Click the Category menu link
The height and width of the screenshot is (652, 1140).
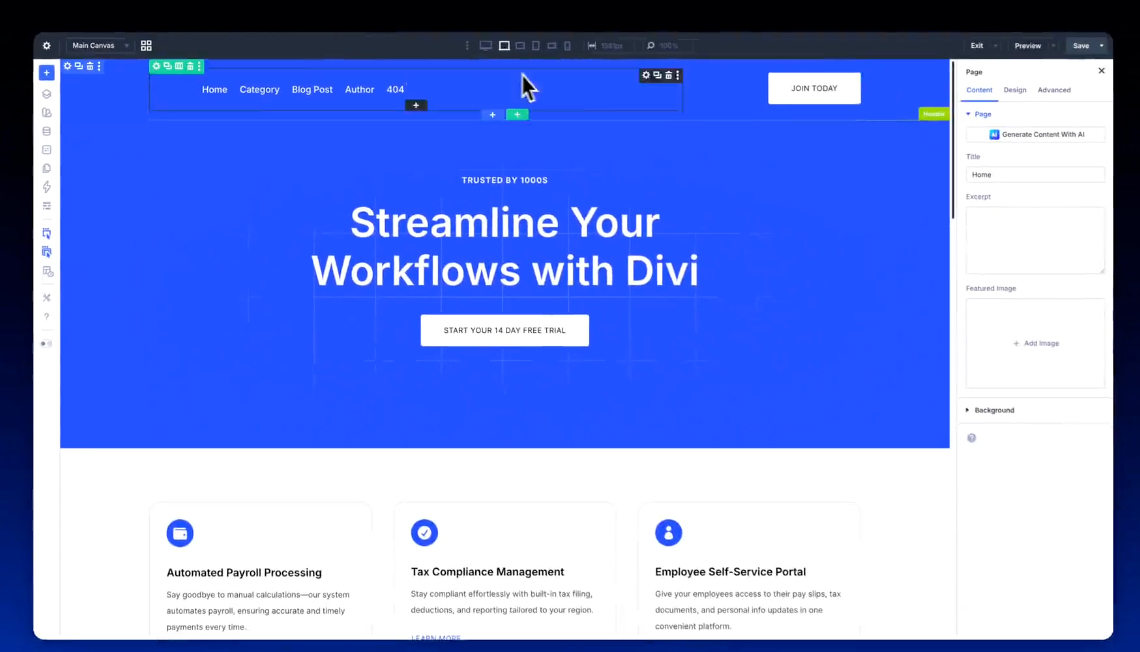260,89
